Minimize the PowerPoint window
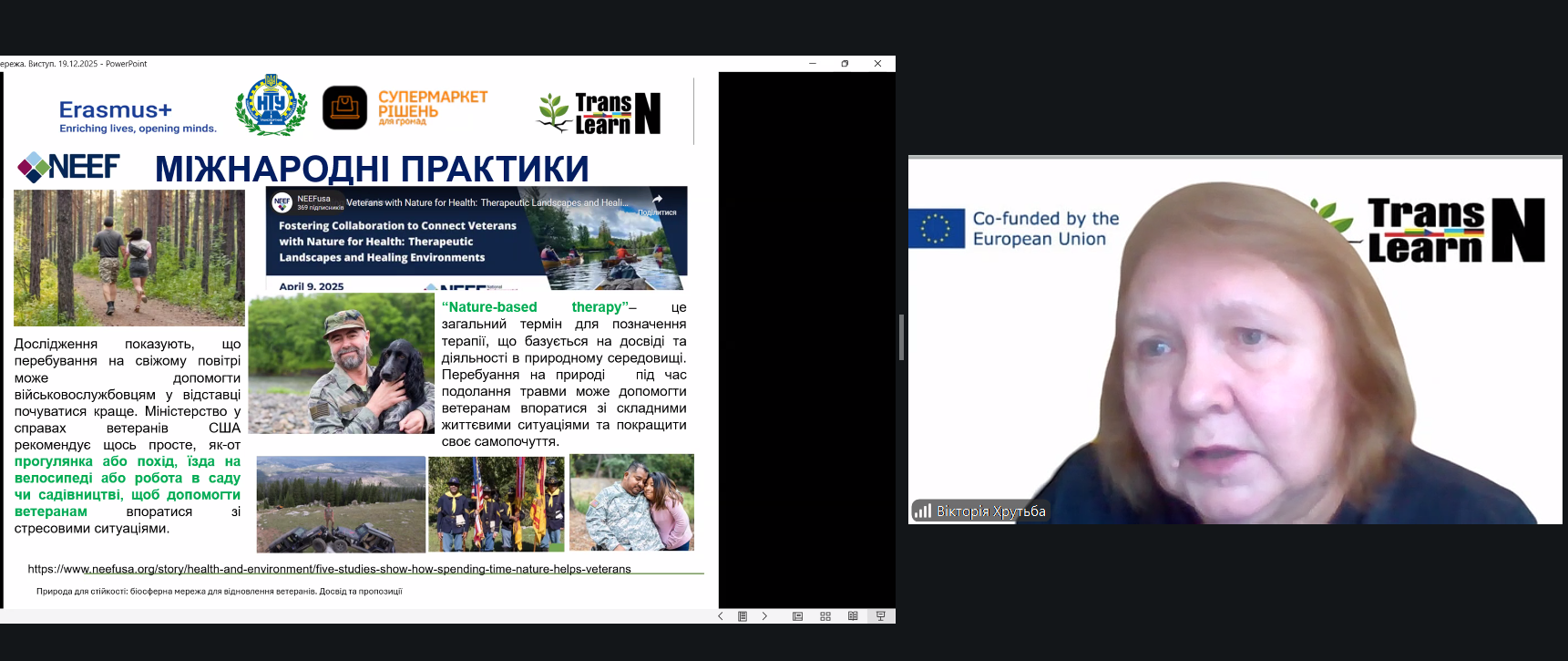 pyautogui.click(x=813, y=64)
